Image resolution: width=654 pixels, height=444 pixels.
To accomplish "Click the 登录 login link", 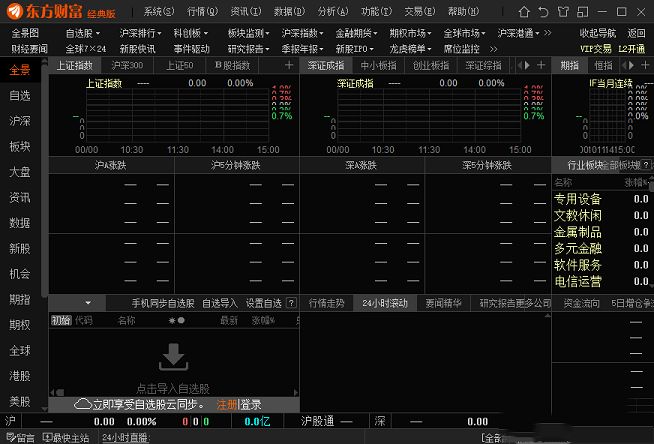I will pos(251,404).
